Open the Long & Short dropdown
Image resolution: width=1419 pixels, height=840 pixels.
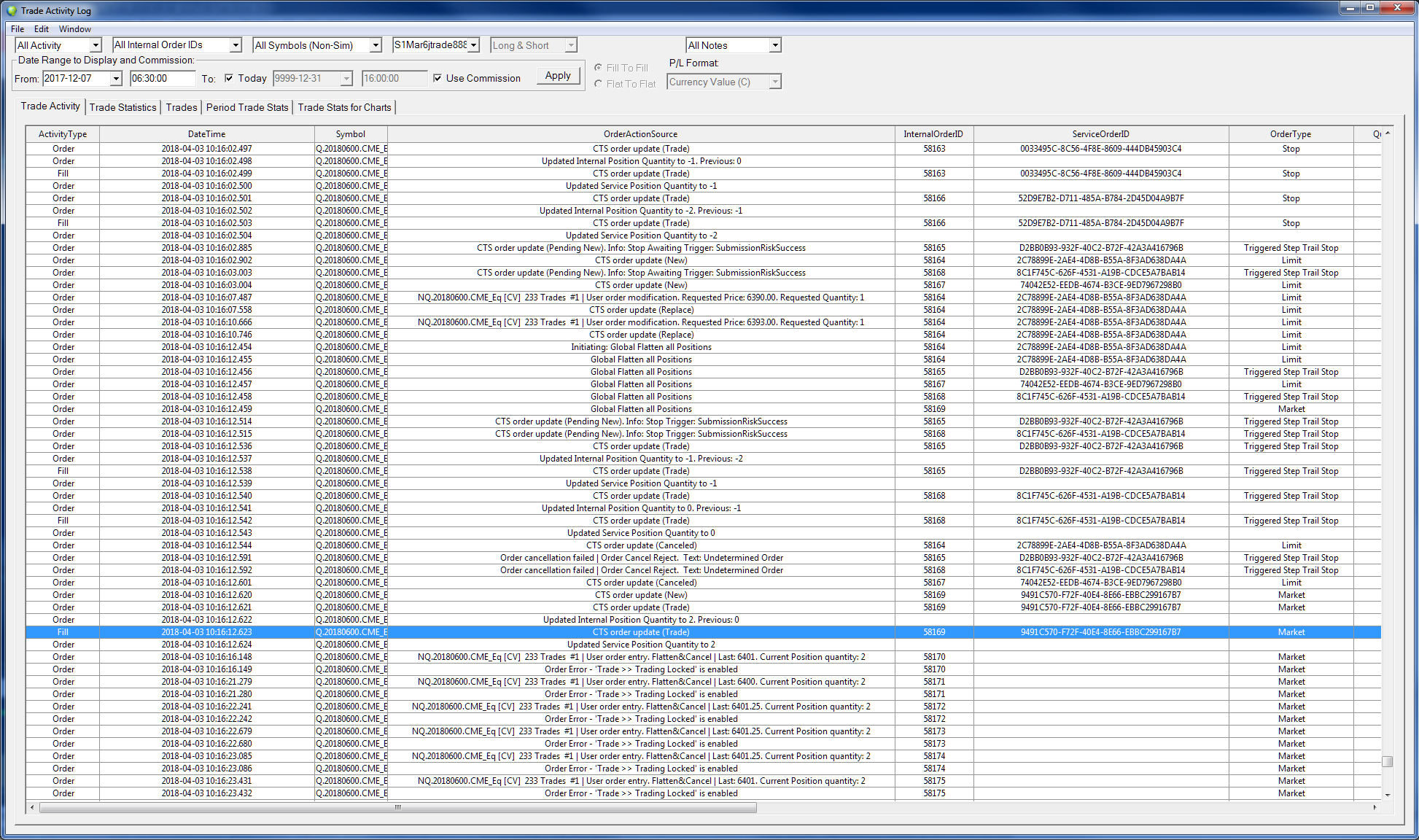(571, 45)
